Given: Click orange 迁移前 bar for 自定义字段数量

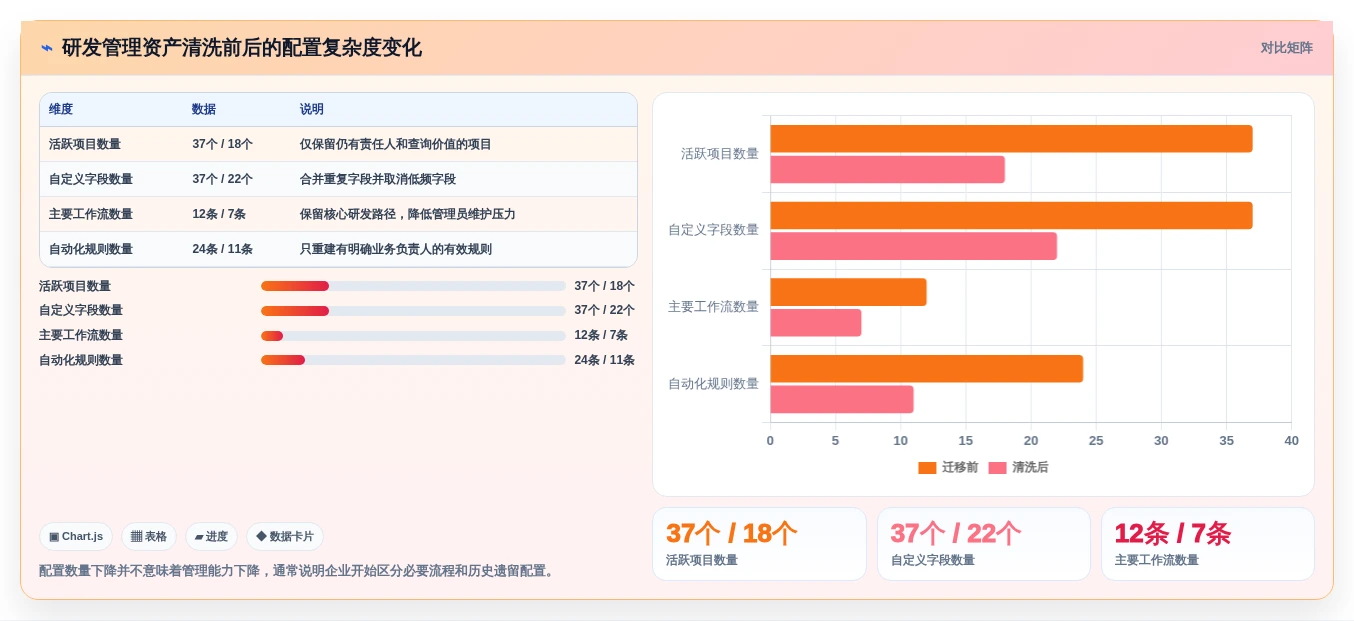Looking at the screenshot, I should tap(1011, 215).
